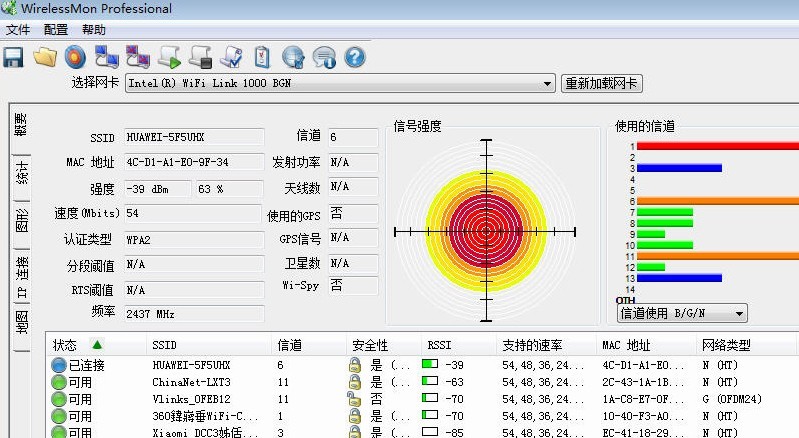The width and height of the screenshot is (799, 438).
Task: Click the blue channel 13 usage bar
Action: (679, 278)
